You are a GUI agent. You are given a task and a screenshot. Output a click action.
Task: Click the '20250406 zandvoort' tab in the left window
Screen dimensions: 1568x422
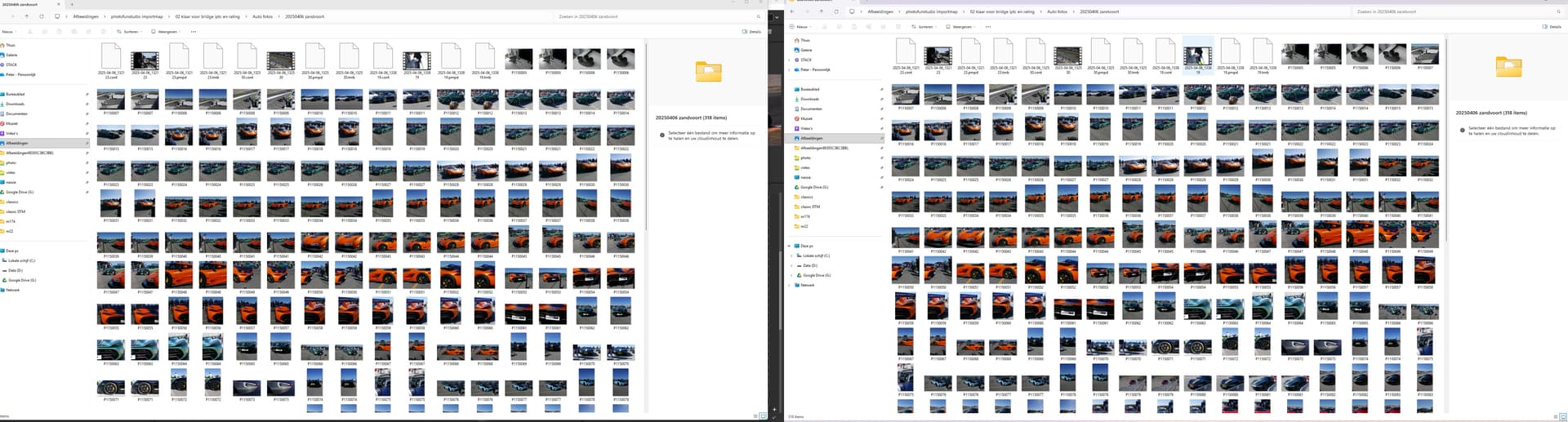click(x=20, y=4)
